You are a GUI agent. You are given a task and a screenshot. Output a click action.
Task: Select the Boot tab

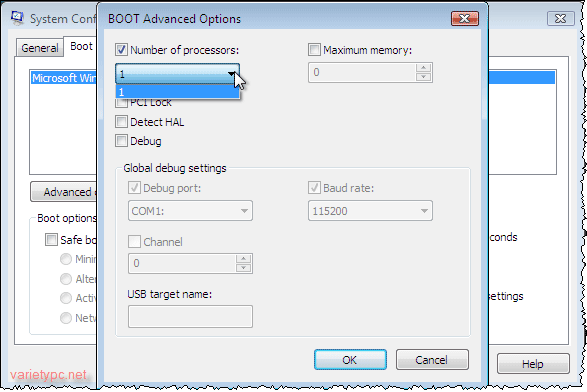[x=81, y=46]
